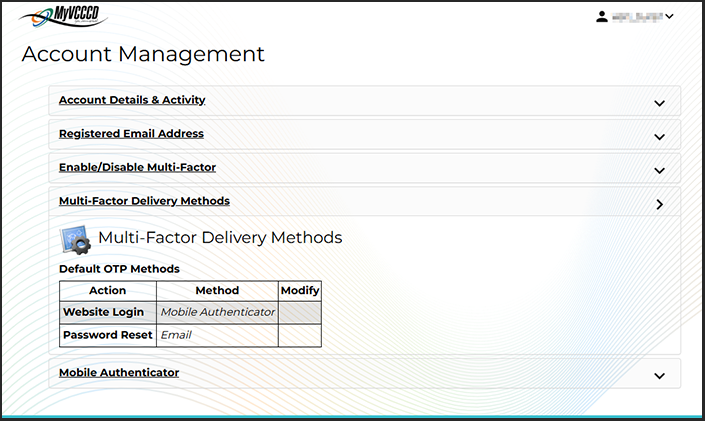The image size is (705, 421).
Task: Click the Multi-Factor Delivery Methods gear icon
Action: coord(76,239)
